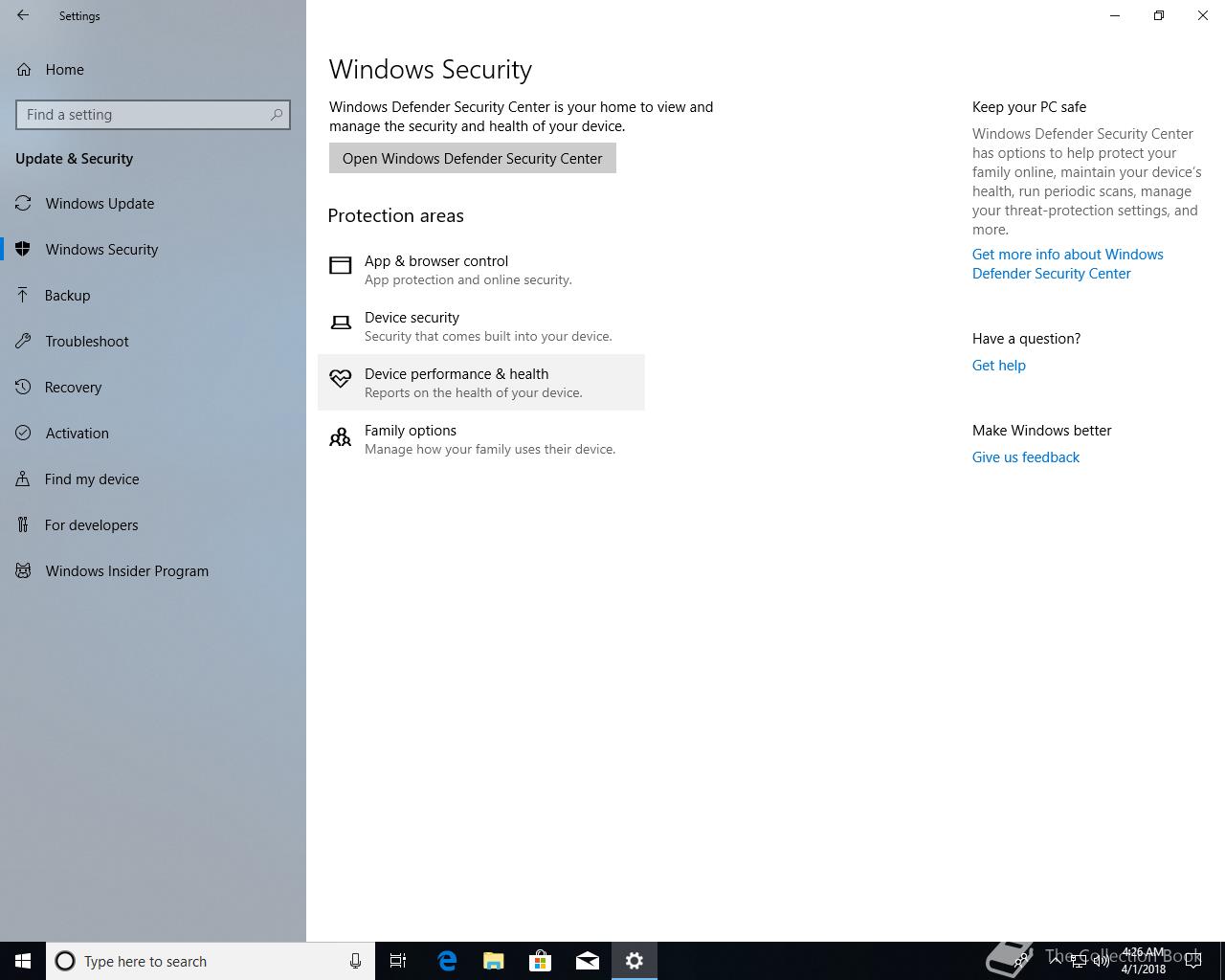1225x980 pixels.
Task: Launch Microsoft Edge from the taskbar
Action: point(447,961)
